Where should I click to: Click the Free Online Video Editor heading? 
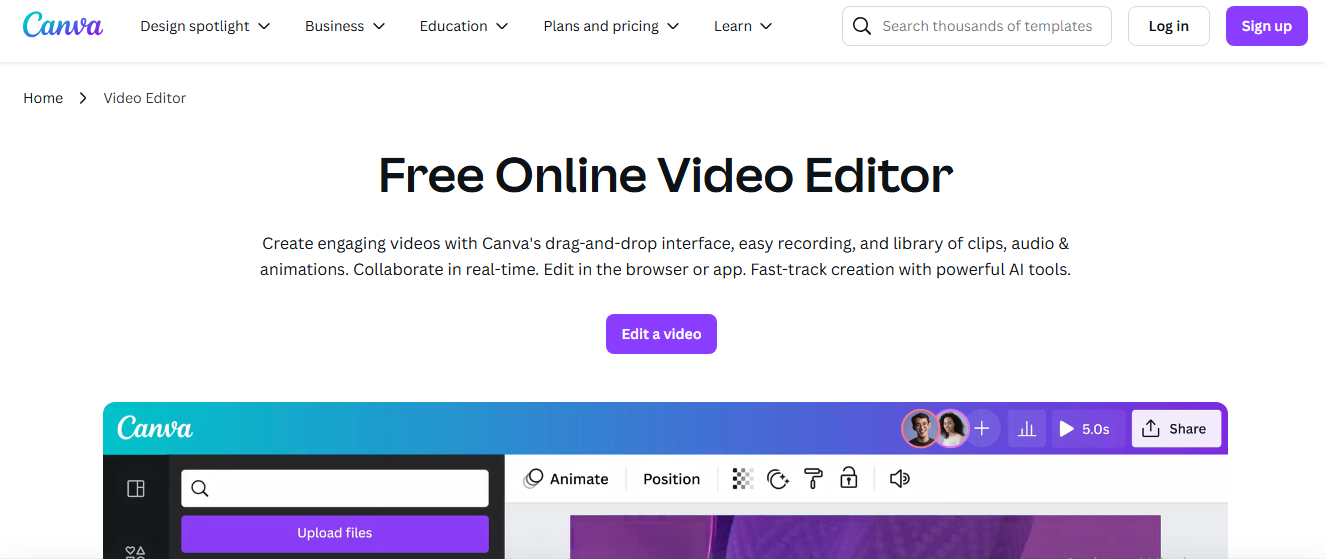click(x=665, y=175)
